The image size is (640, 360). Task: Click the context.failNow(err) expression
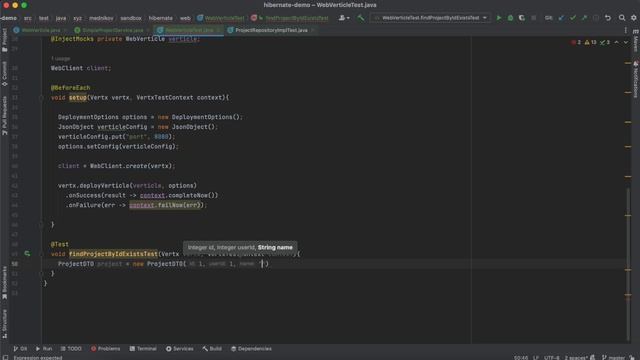[166, 205]
